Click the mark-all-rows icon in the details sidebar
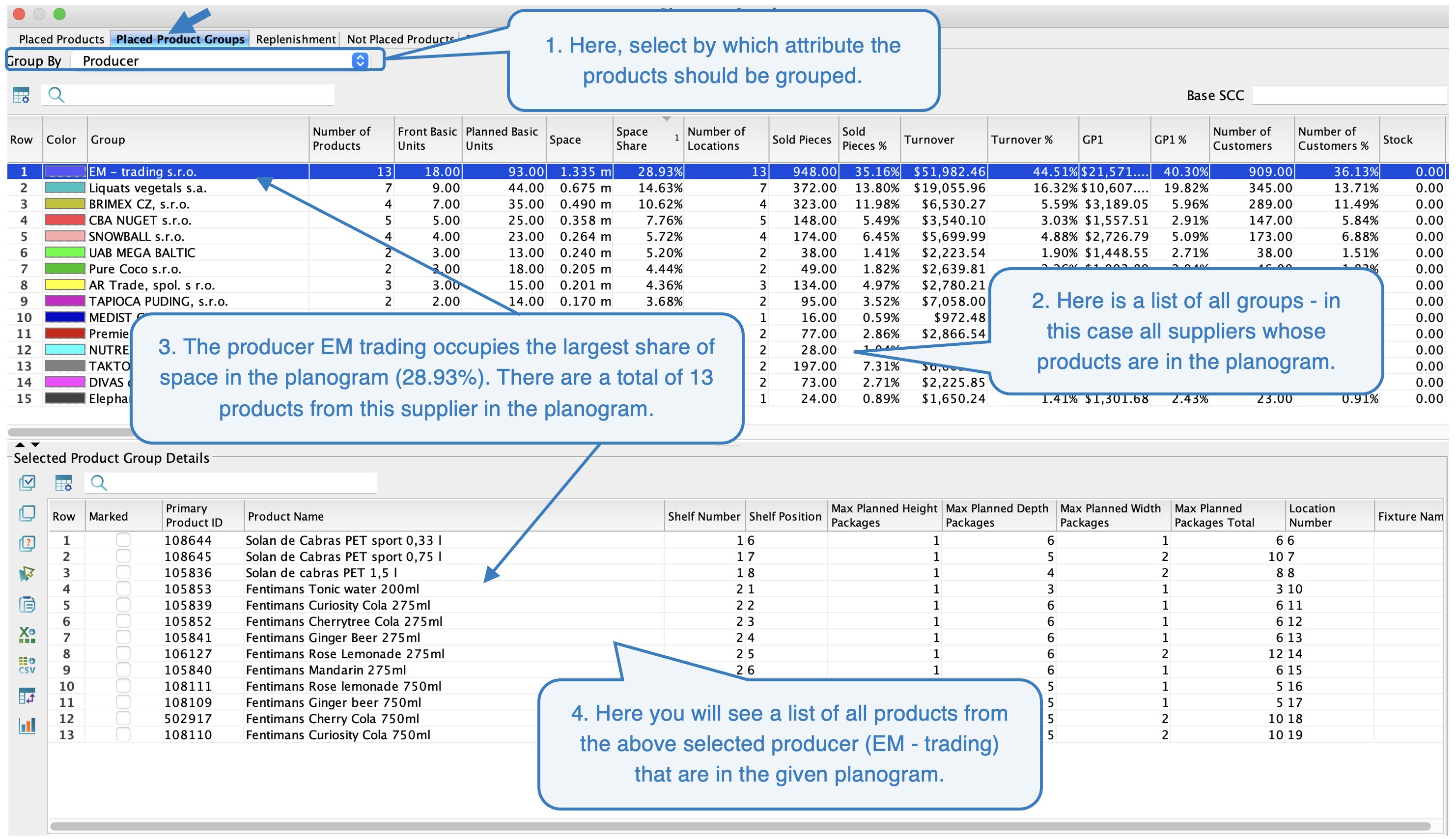This screenshot has height=839, width=1456. pyautogui.click(x=27, y=483)
